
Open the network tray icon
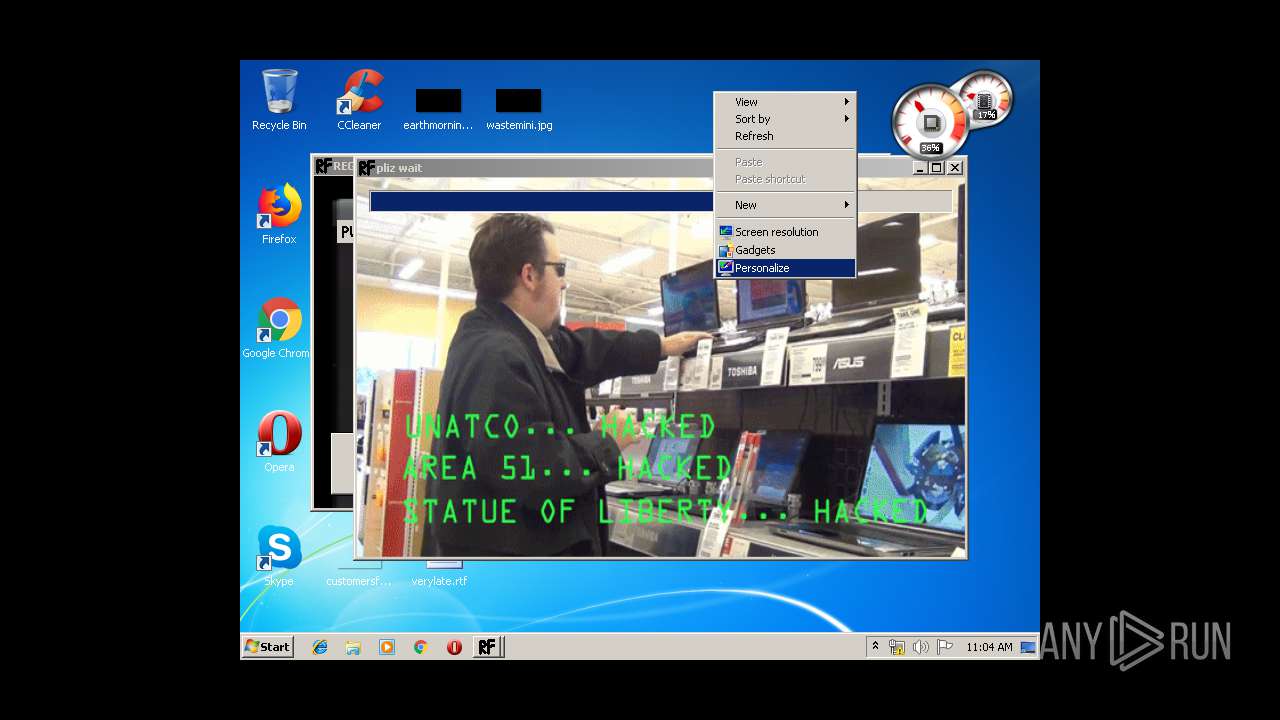897,647
